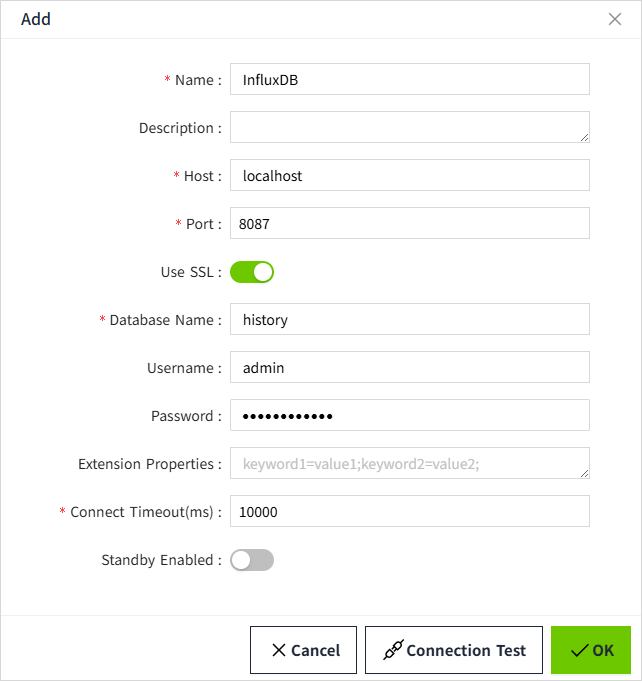Click the Connection Test button

(454, 650)
